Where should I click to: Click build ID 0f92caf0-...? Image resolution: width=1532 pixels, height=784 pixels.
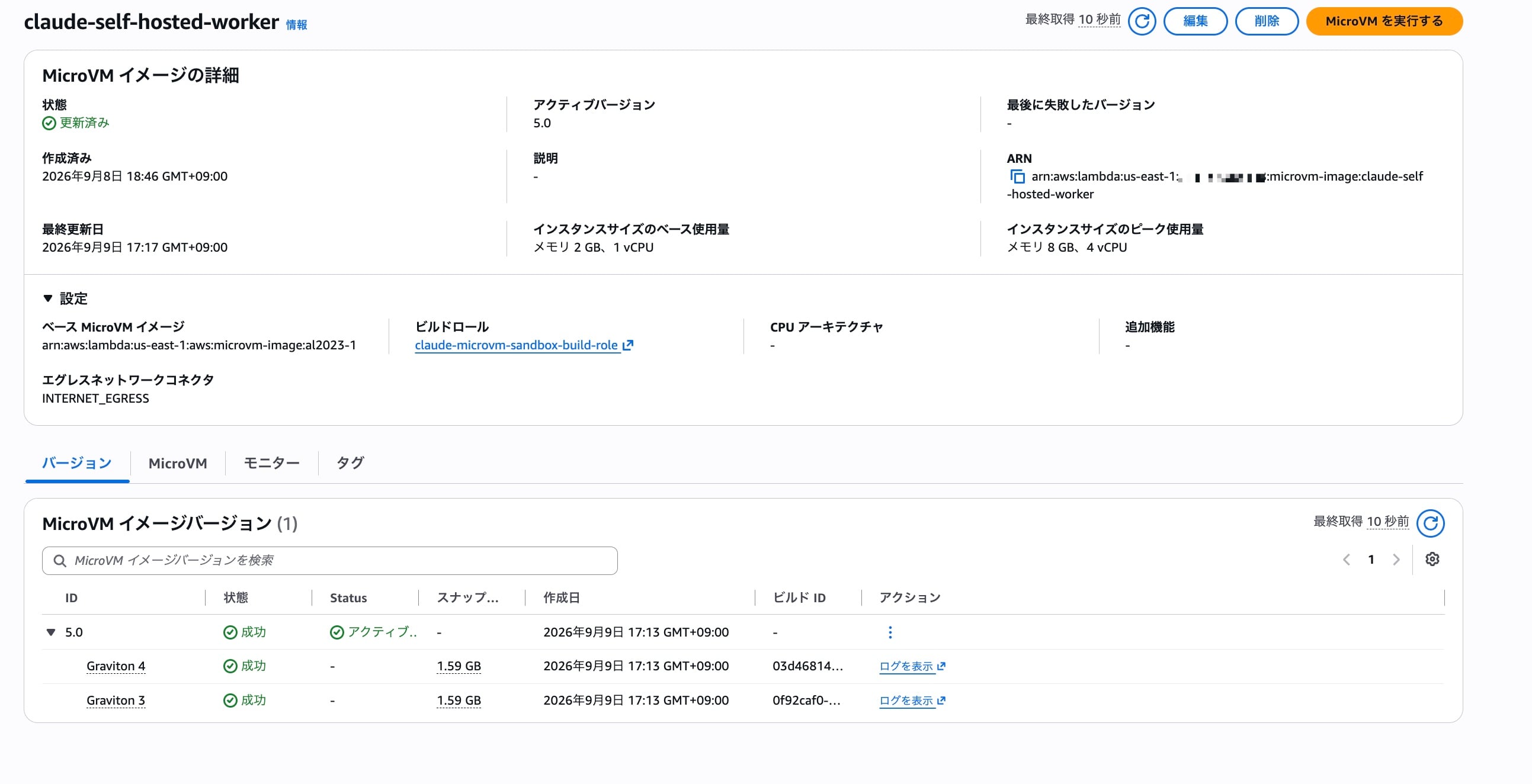click(x=806, y=701)
